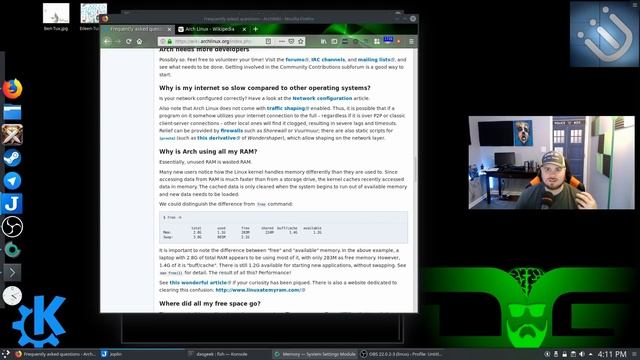The image size is (640, 360).
Task: Expand hidden system tray icons arrow
Action: coord(591,354)
